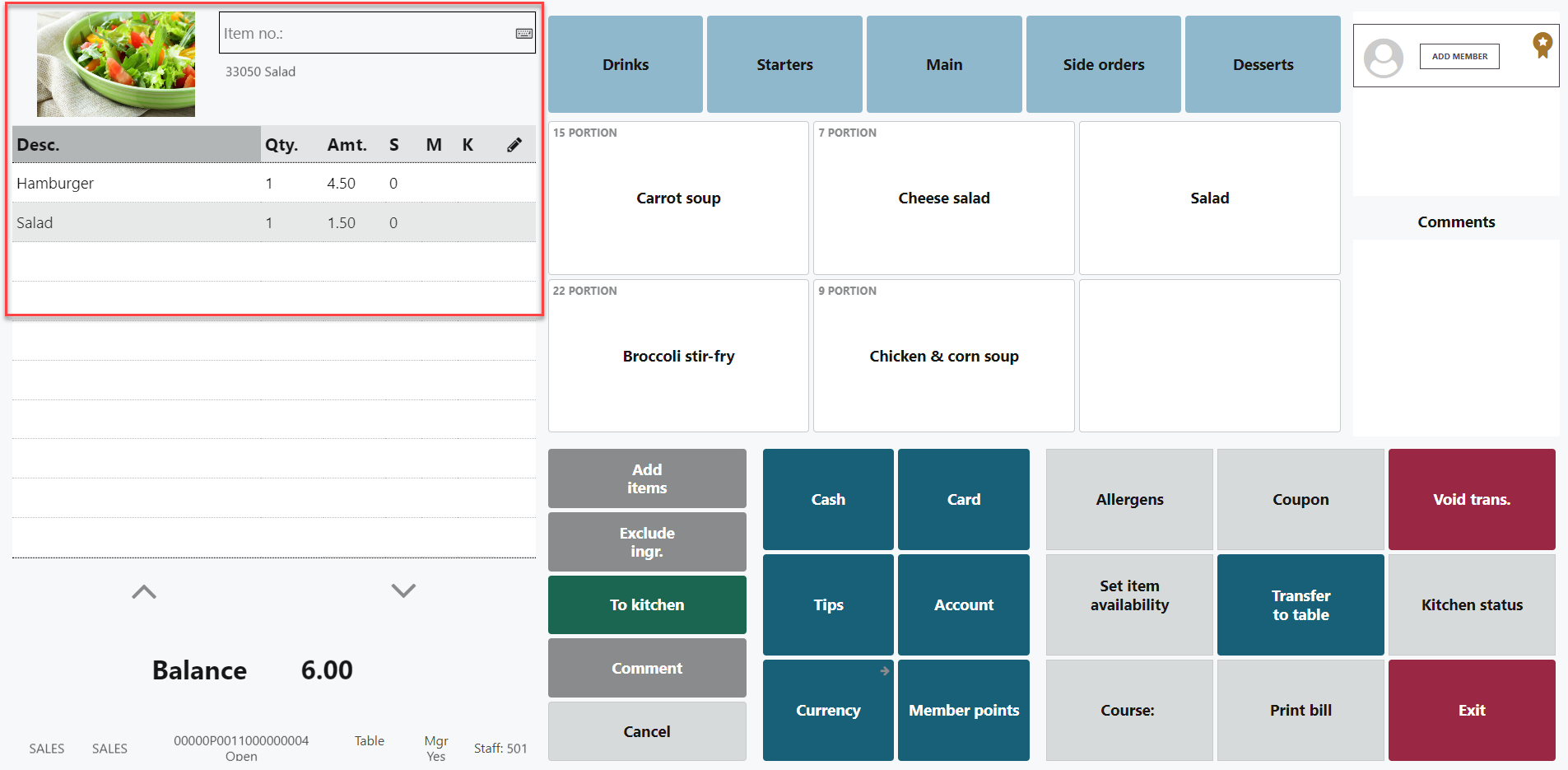Show Allergens information
1568x770 pixels.
click(x=1129, y=499)
